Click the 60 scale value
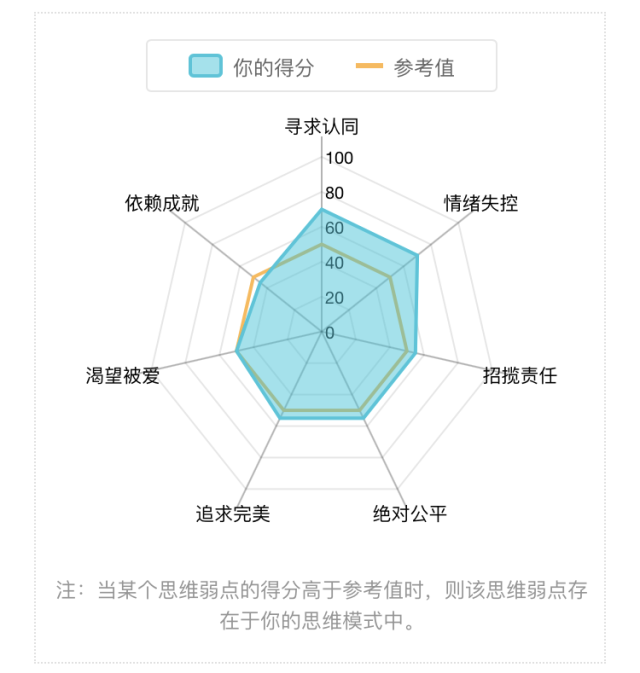Viewport: 640px width, 673px height. click(335, 228)
